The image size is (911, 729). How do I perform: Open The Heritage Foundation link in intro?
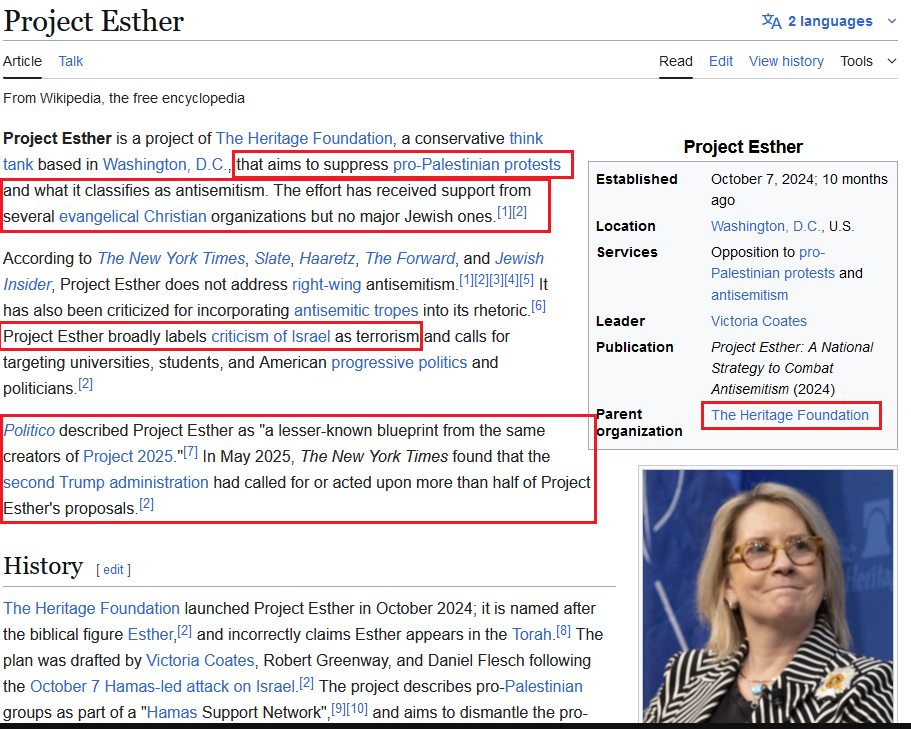(304, 138)
